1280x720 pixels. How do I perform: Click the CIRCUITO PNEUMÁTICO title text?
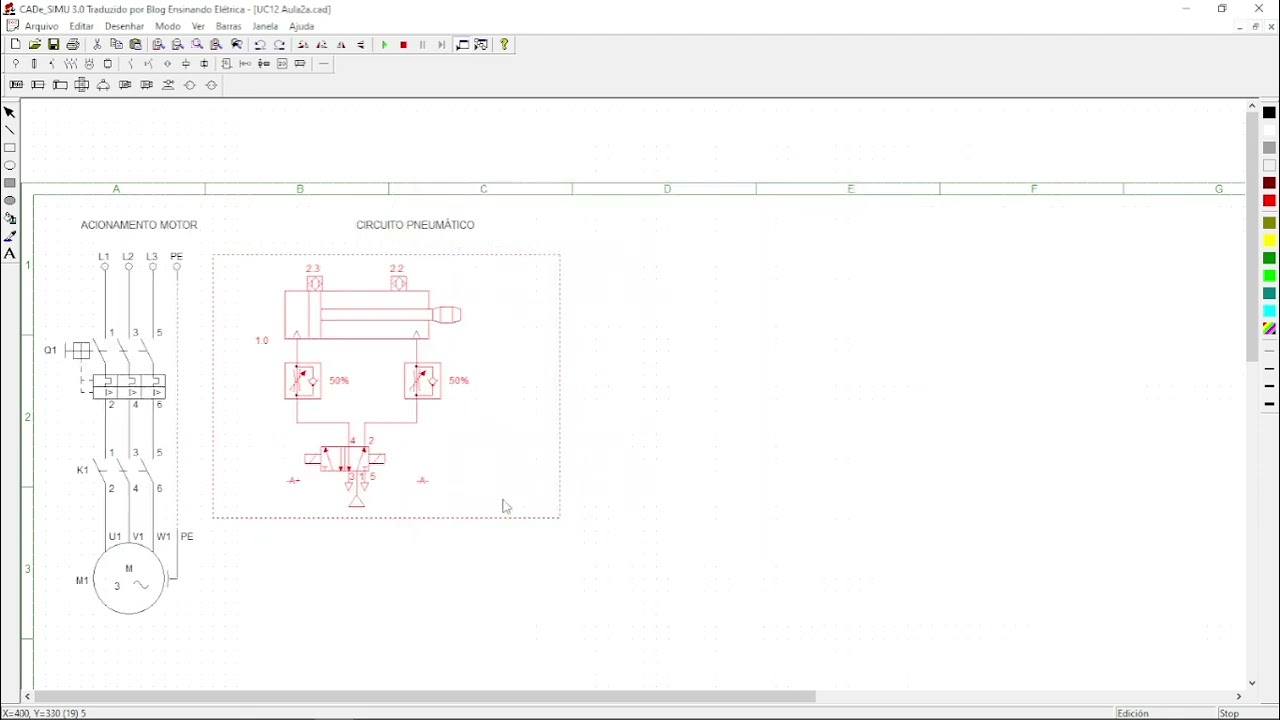point(415,225)
